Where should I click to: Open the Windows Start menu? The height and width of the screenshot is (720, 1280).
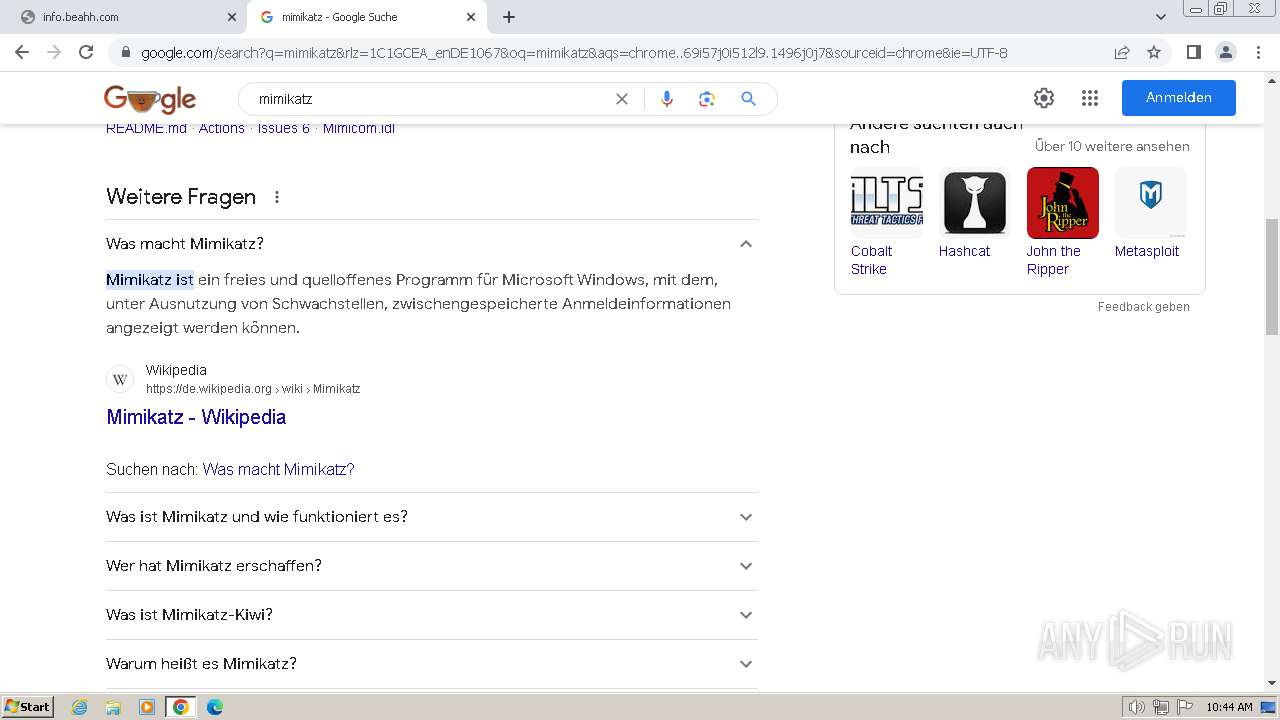pyautogui.click(x=27, y=707)
